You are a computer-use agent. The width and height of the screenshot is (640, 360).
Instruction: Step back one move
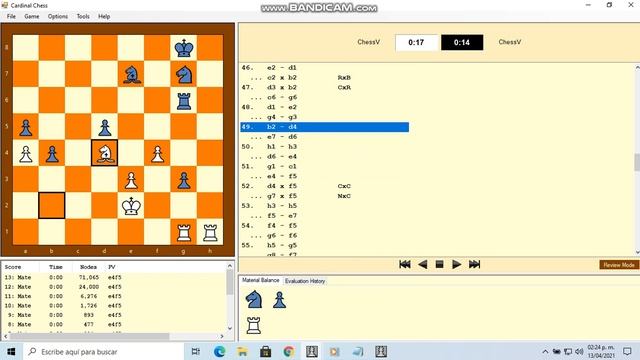coord(422,264)
